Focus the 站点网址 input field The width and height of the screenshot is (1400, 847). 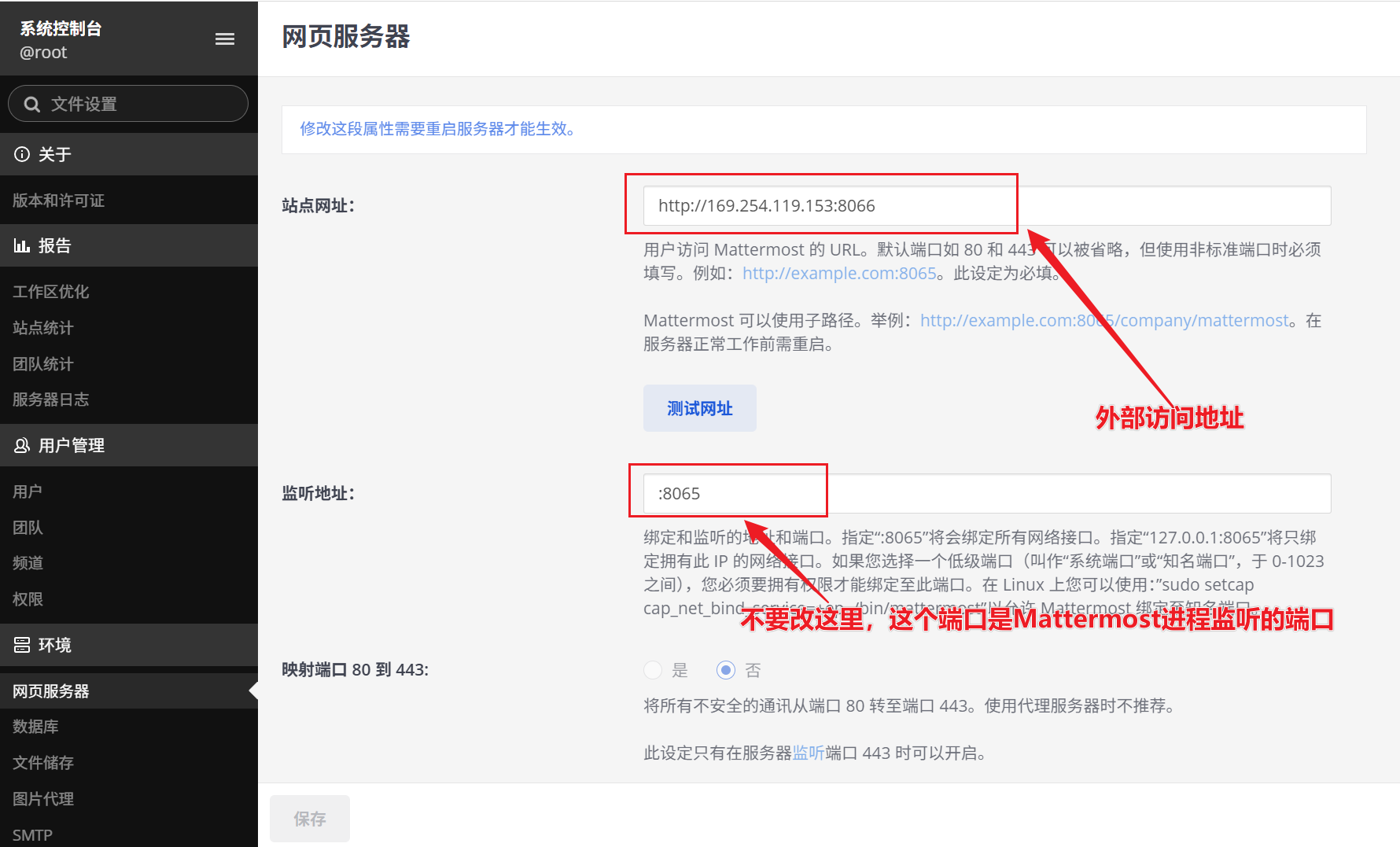coord(987,206)
